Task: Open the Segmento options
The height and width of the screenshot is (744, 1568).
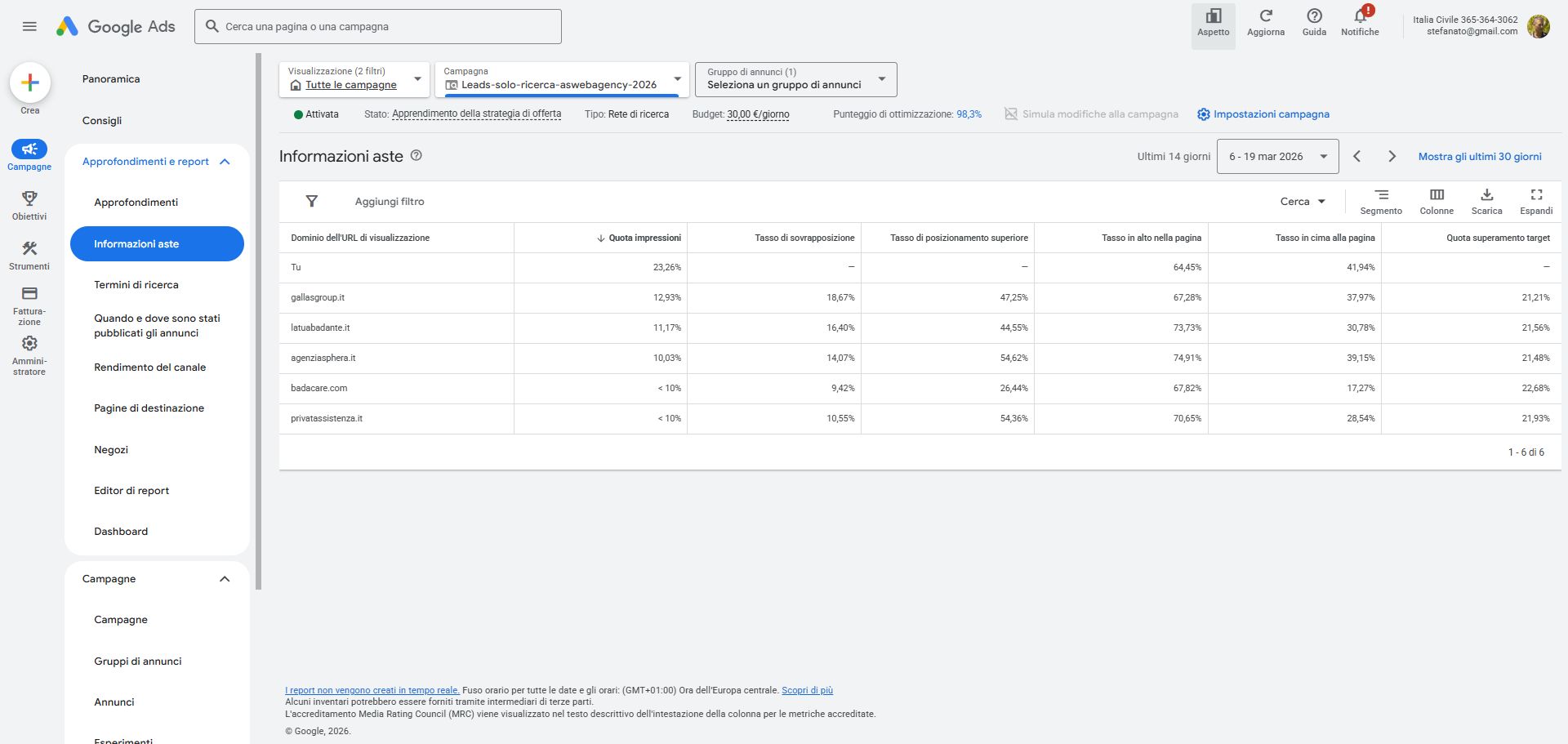Action: (1381, 195)
